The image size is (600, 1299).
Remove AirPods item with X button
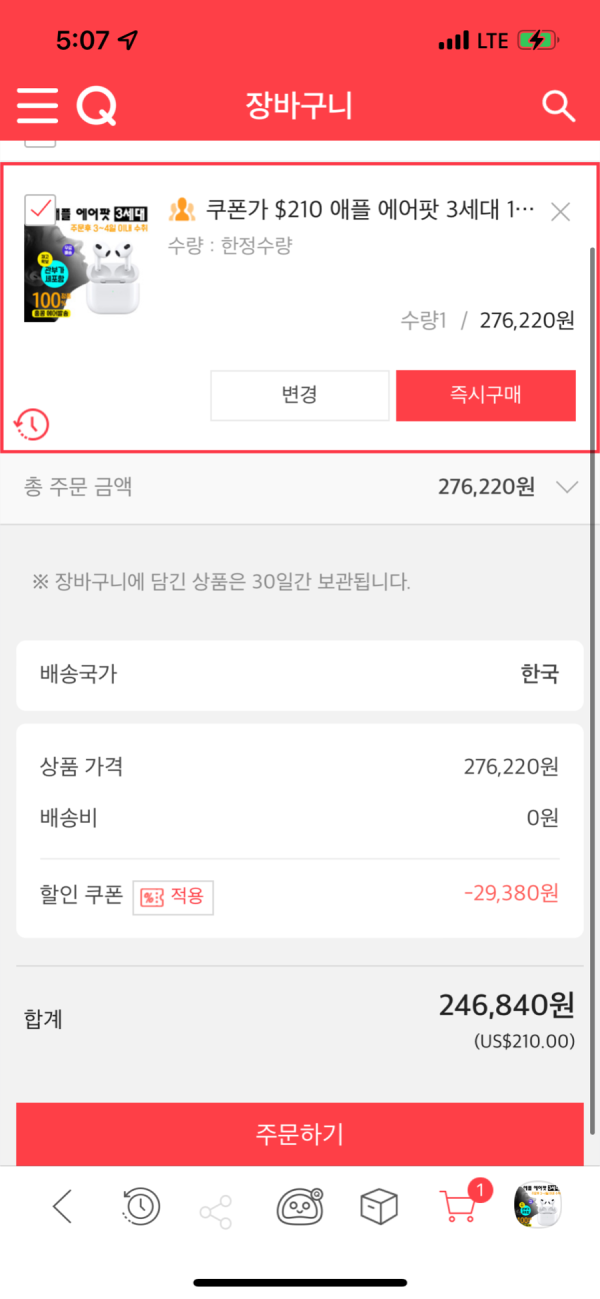[x=561, y=211]
